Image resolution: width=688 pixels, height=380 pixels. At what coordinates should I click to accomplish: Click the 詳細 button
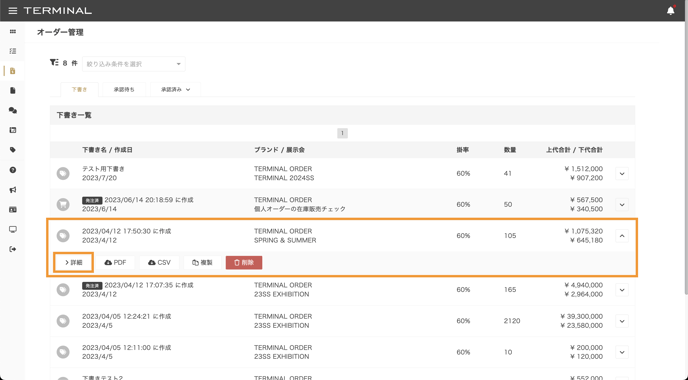74,262
